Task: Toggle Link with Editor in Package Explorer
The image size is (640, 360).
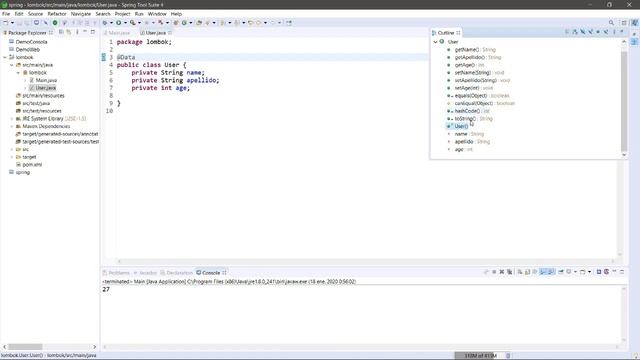Action: point(69,32)
